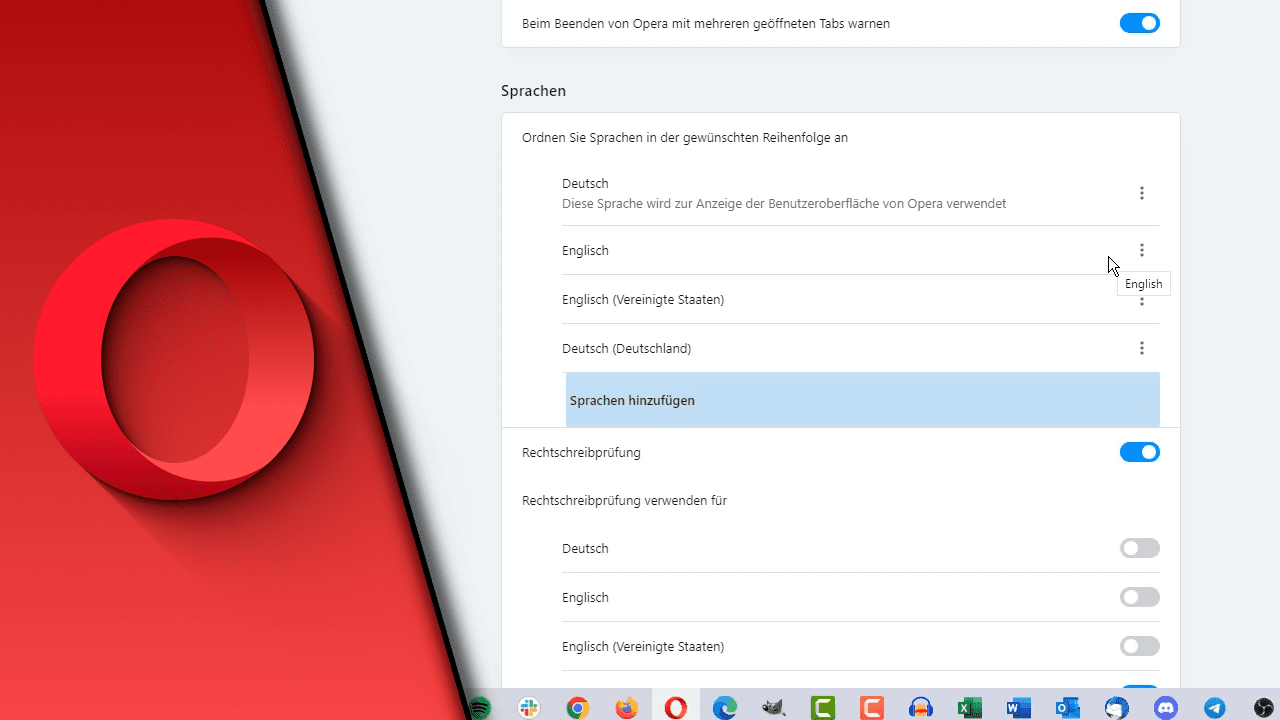Open Outlook from the taskbar
The image size is (1280, 720).
pos(1068,708)
